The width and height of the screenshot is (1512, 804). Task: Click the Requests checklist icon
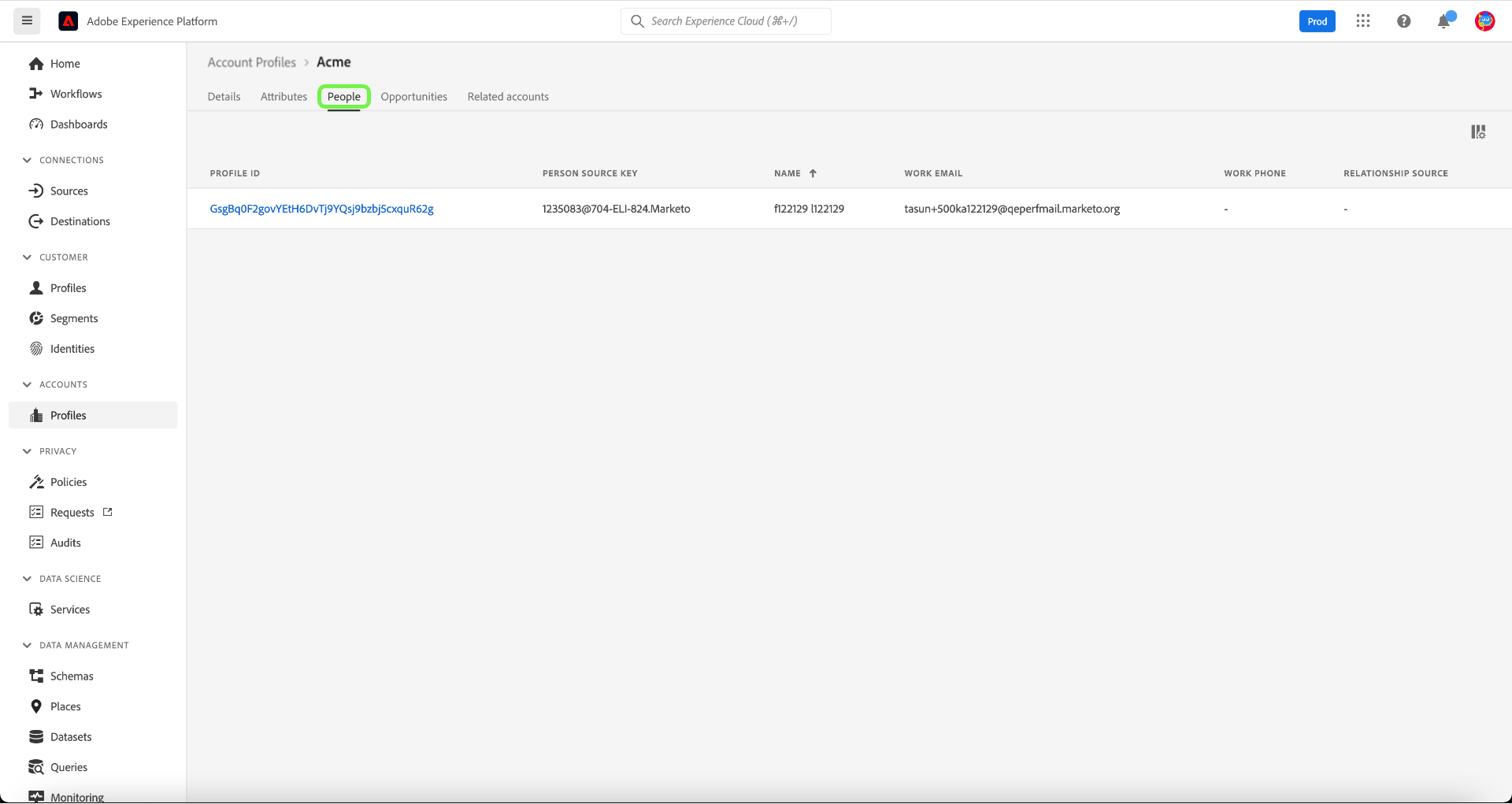36,513
